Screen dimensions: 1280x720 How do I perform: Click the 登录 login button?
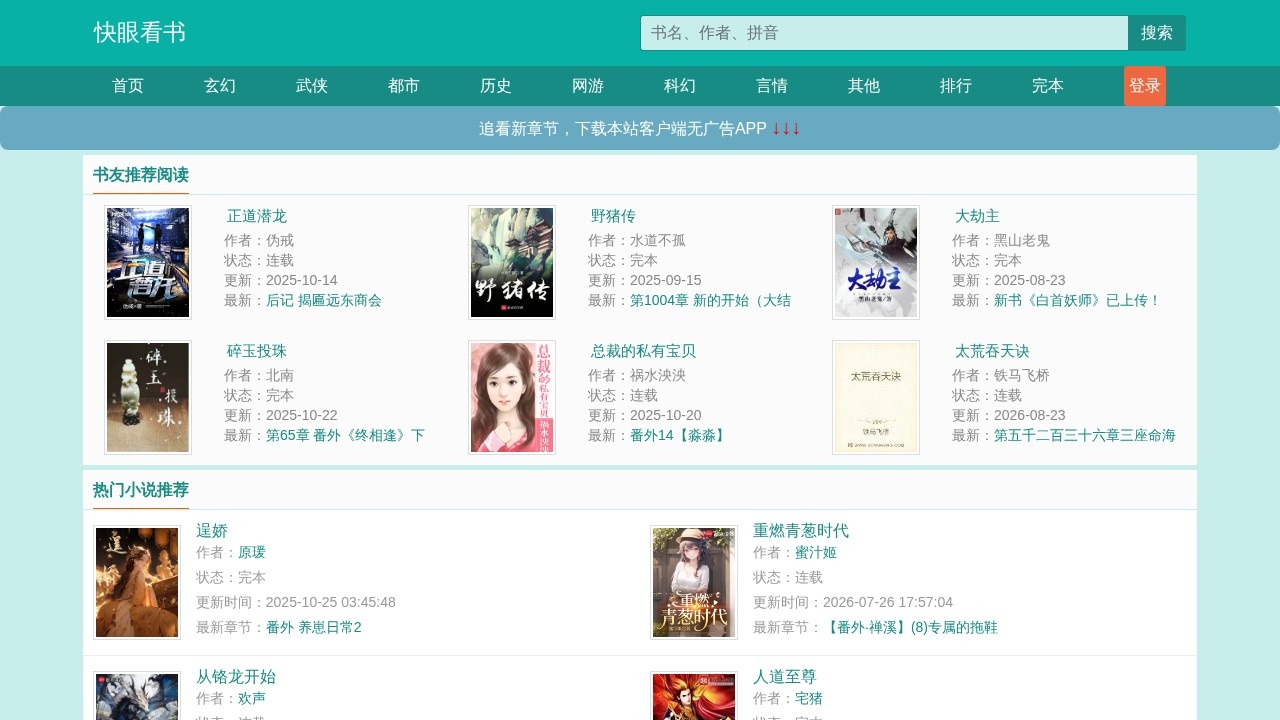click(x=1145, y=86)
